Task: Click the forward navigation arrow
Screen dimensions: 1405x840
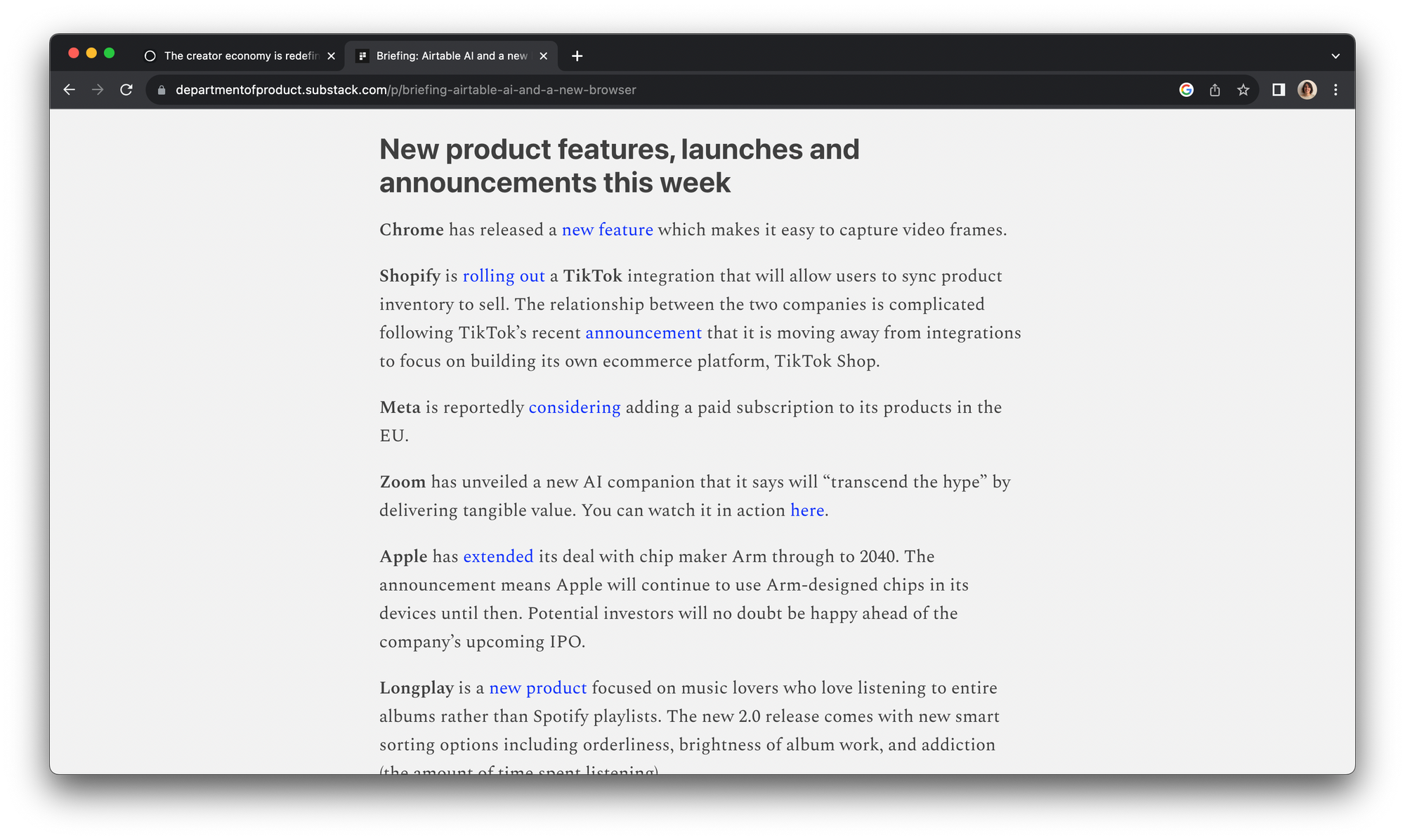Action: click(98, 90)
